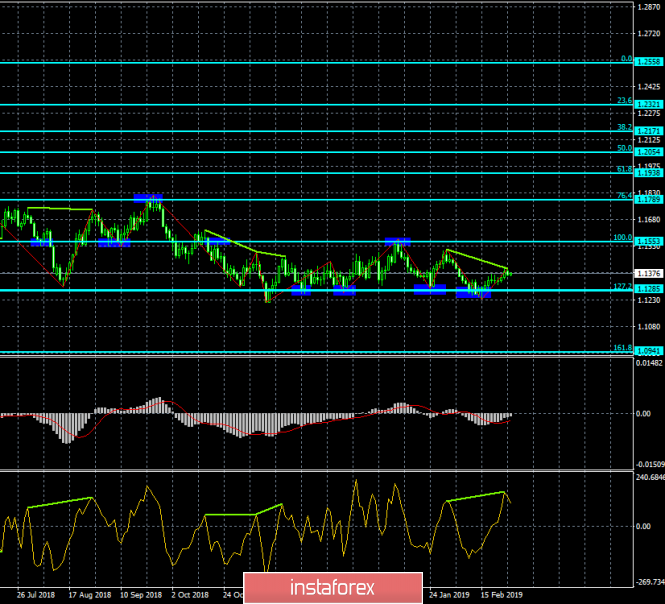
Task: Click the 17 Aug 2018 date label
Action: [89, 595]
